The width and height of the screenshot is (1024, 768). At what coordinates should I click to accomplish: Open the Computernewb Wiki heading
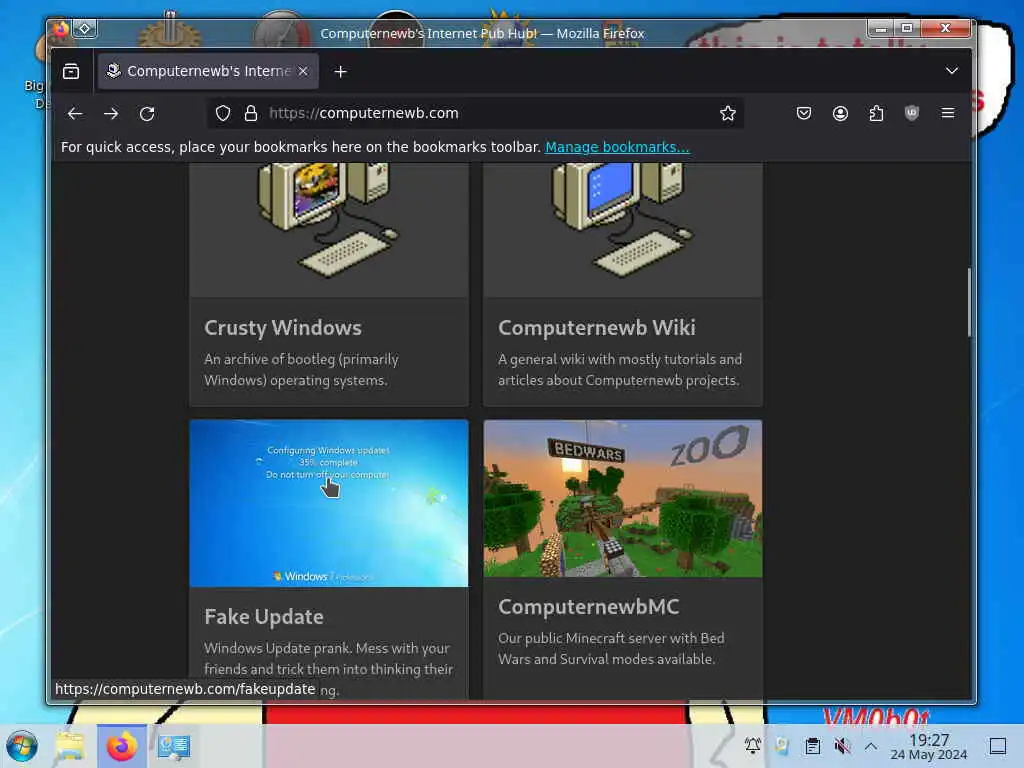pos(597,327)
